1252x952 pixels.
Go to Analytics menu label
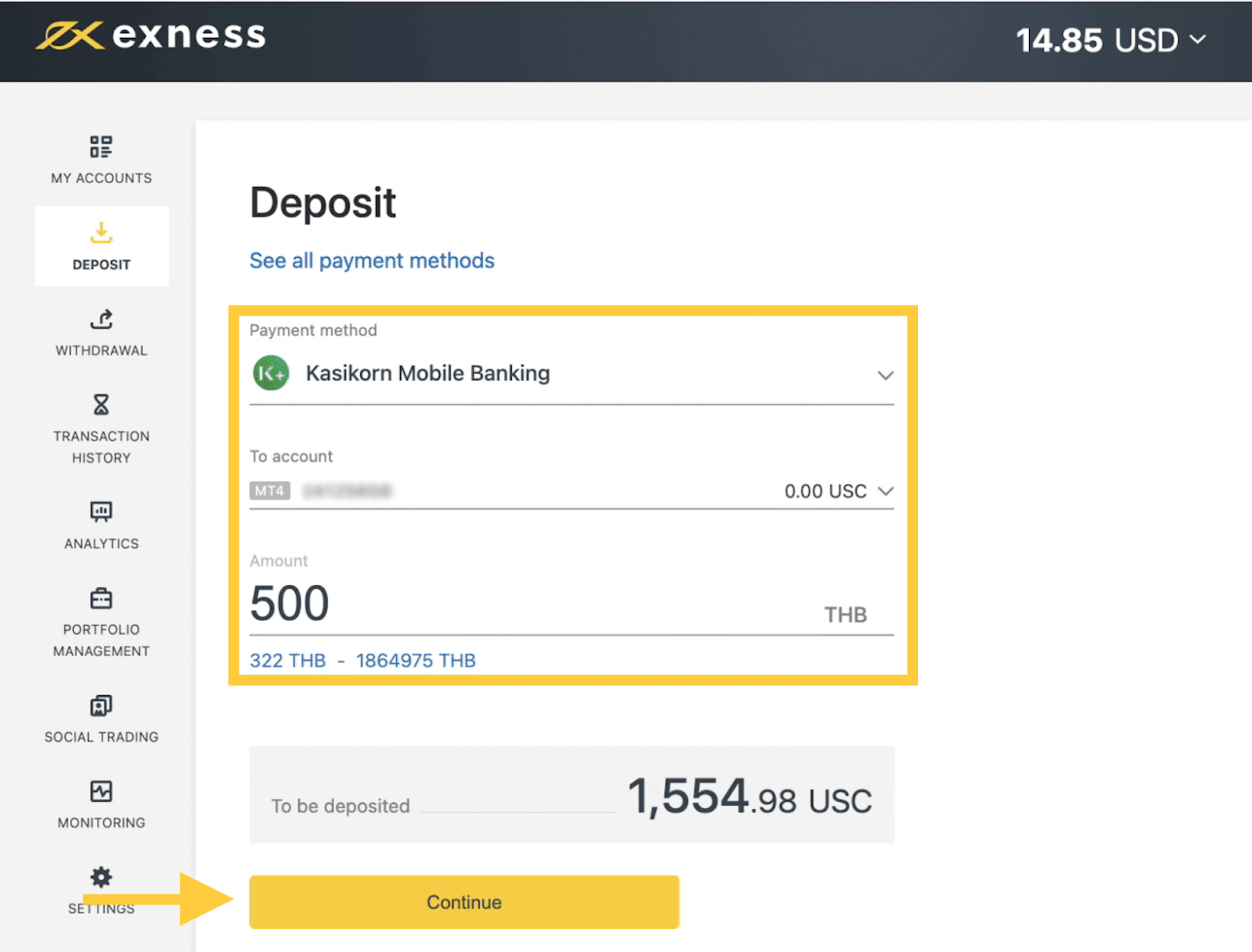click(102, 543)
